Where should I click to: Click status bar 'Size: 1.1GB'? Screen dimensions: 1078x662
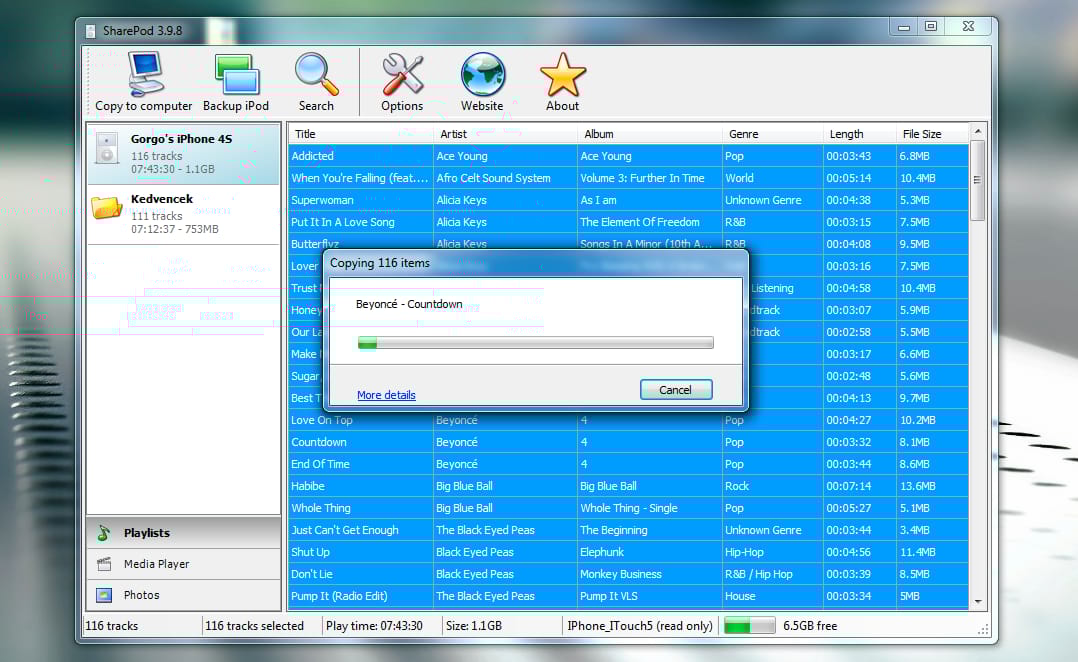[474, 626]
